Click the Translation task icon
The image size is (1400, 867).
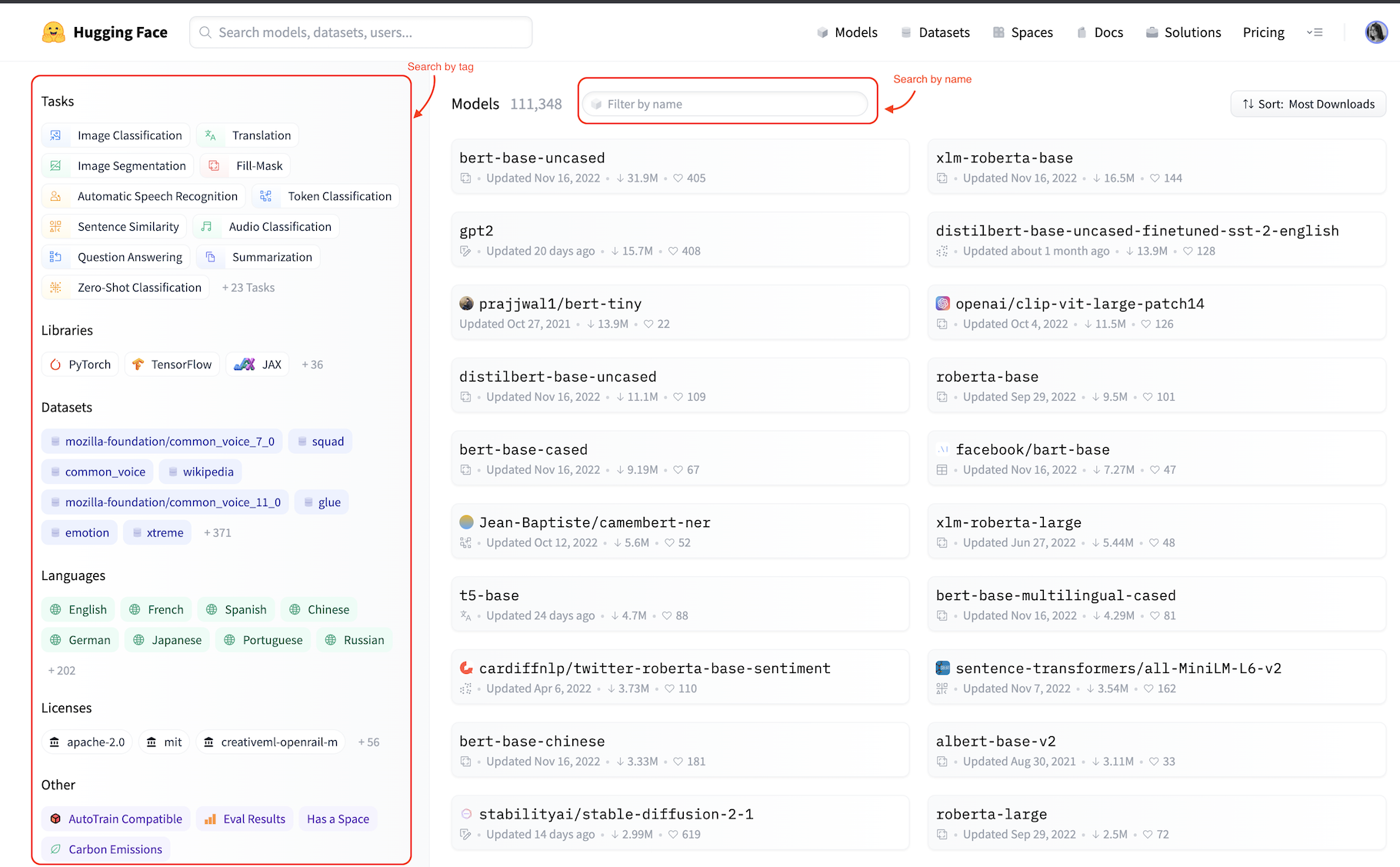click(210, 135)
